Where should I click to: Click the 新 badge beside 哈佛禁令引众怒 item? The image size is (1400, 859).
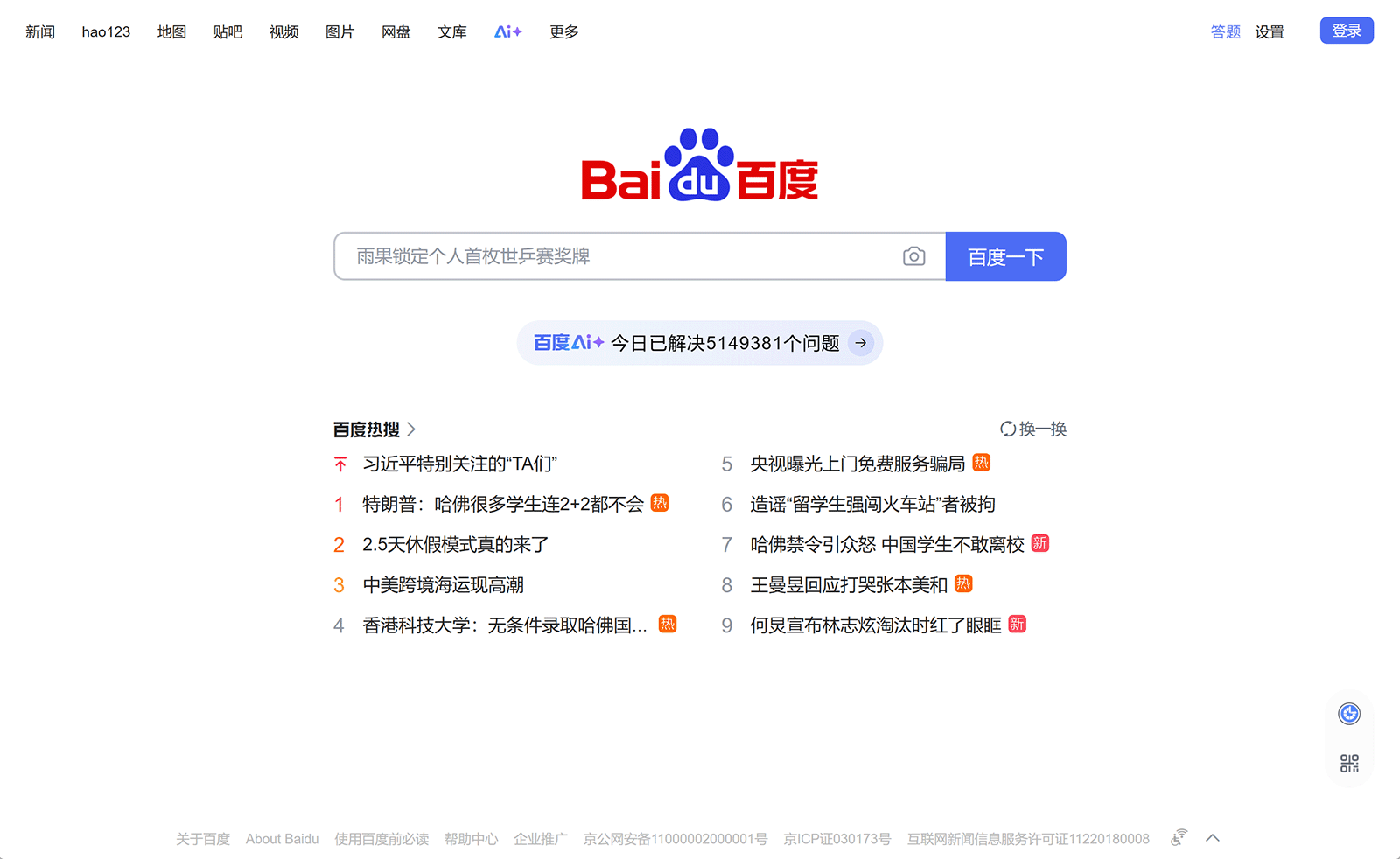[x=1040, y=543]
